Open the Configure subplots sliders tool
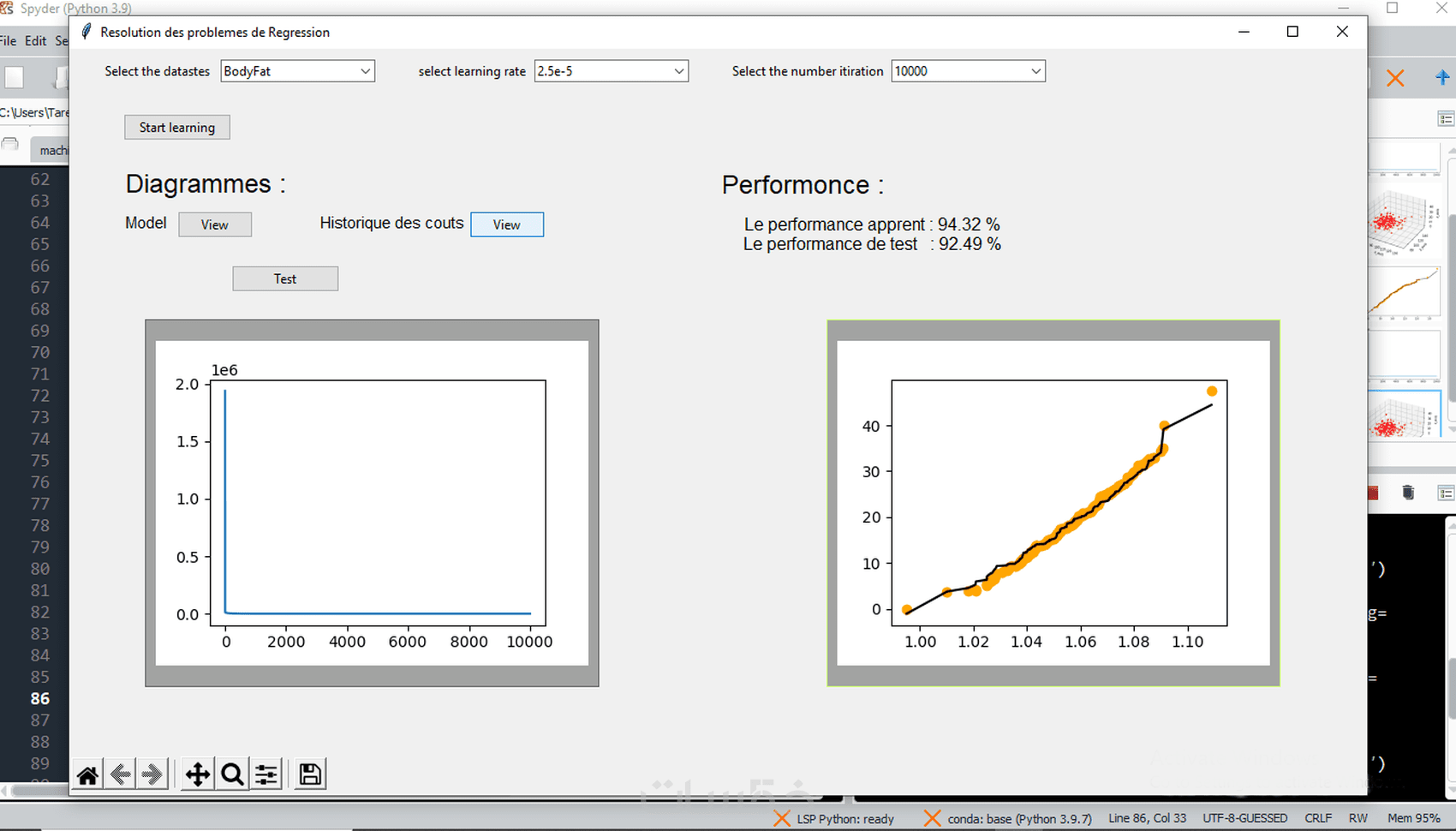Image resolution: width=1456 pixels, height=831 pixels. (x=266, y=774)
